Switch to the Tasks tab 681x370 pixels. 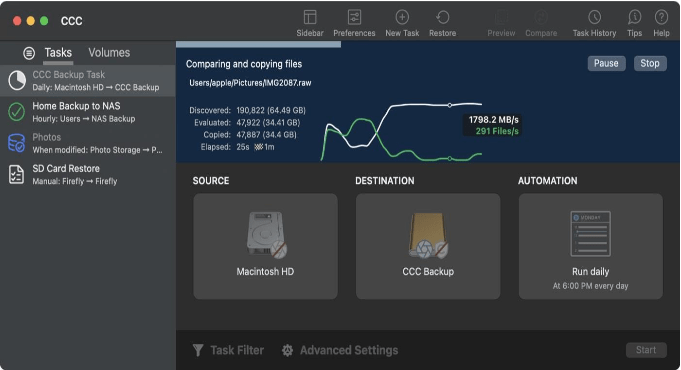tap(58, 53)
